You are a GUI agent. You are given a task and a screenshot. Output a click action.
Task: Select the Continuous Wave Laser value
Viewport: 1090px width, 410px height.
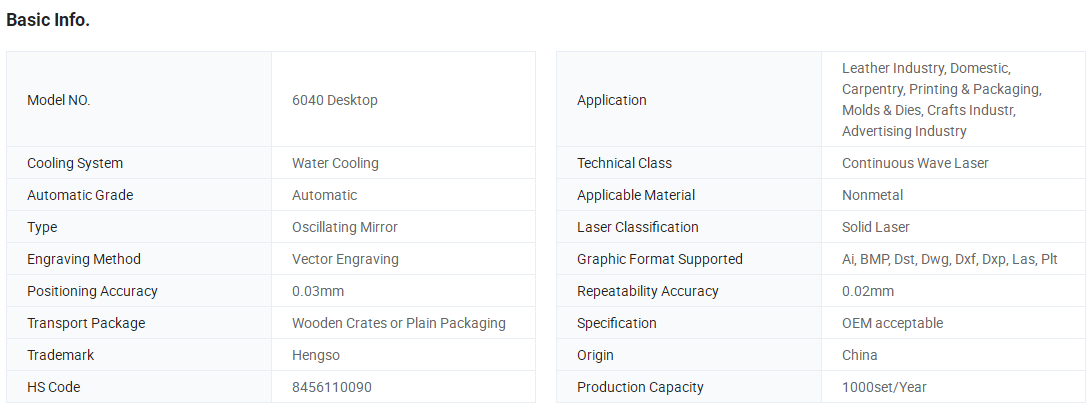915,163
